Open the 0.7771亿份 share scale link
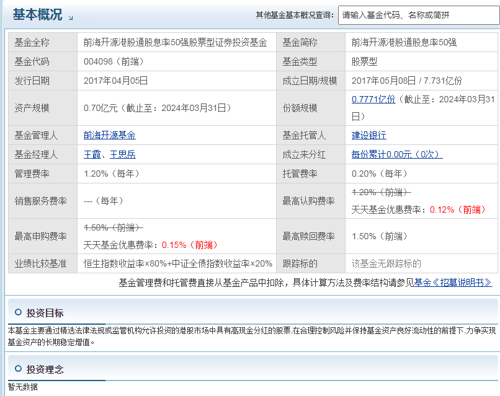Screen dimensions: 500x396 pos(373,99)
